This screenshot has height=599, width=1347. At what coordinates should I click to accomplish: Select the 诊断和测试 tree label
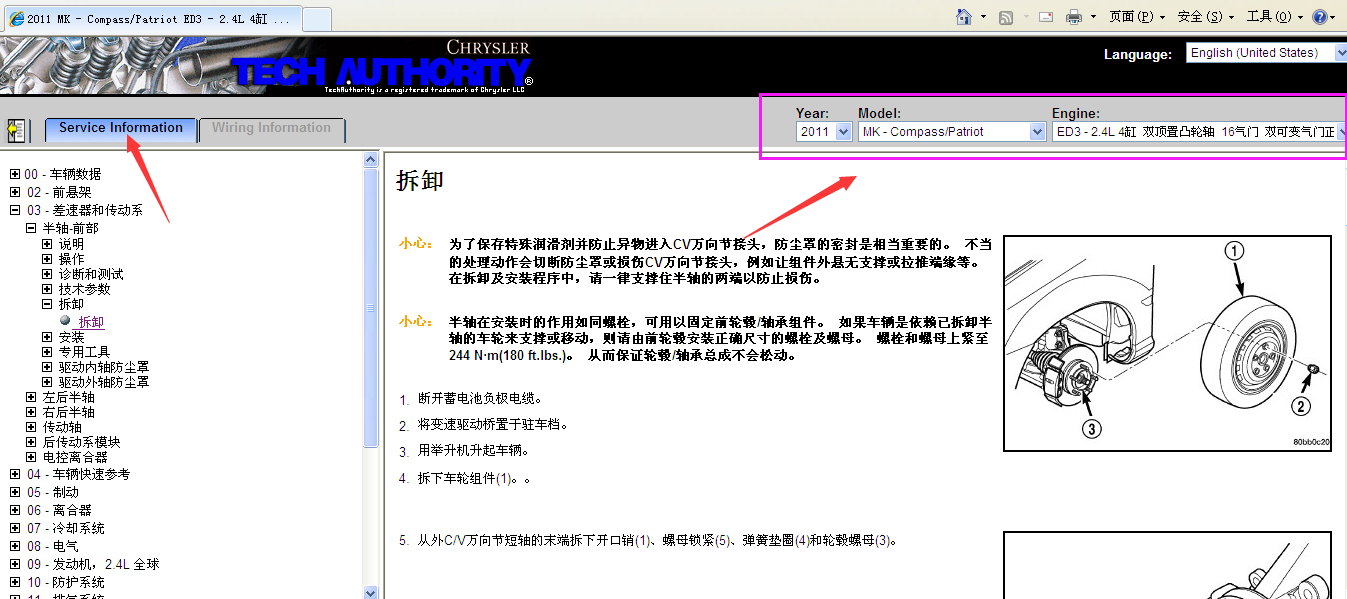coord(91,274)
